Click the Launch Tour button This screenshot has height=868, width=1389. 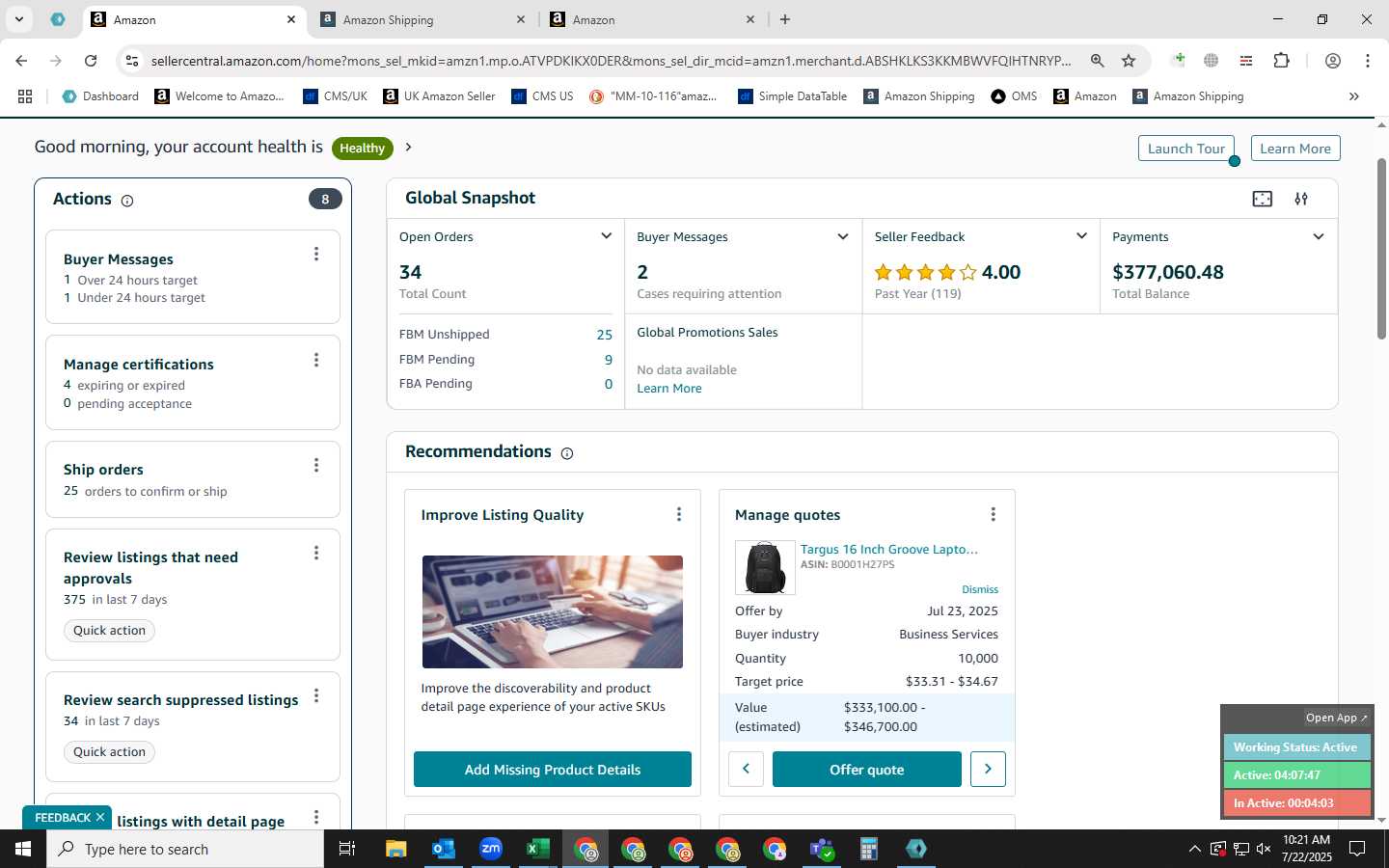coord(1185,149)
